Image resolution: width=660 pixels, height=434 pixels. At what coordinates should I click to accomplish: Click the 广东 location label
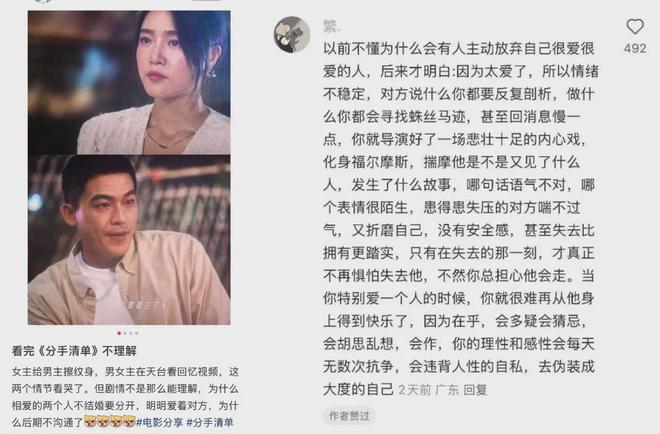coord(447,390)
